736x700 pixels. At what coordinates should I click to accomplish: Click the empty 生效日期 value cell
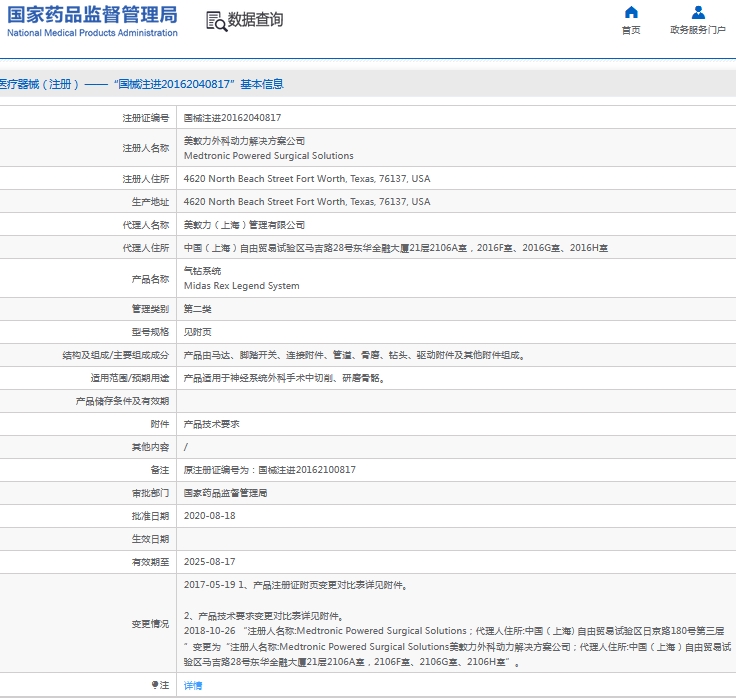(456, 539)
